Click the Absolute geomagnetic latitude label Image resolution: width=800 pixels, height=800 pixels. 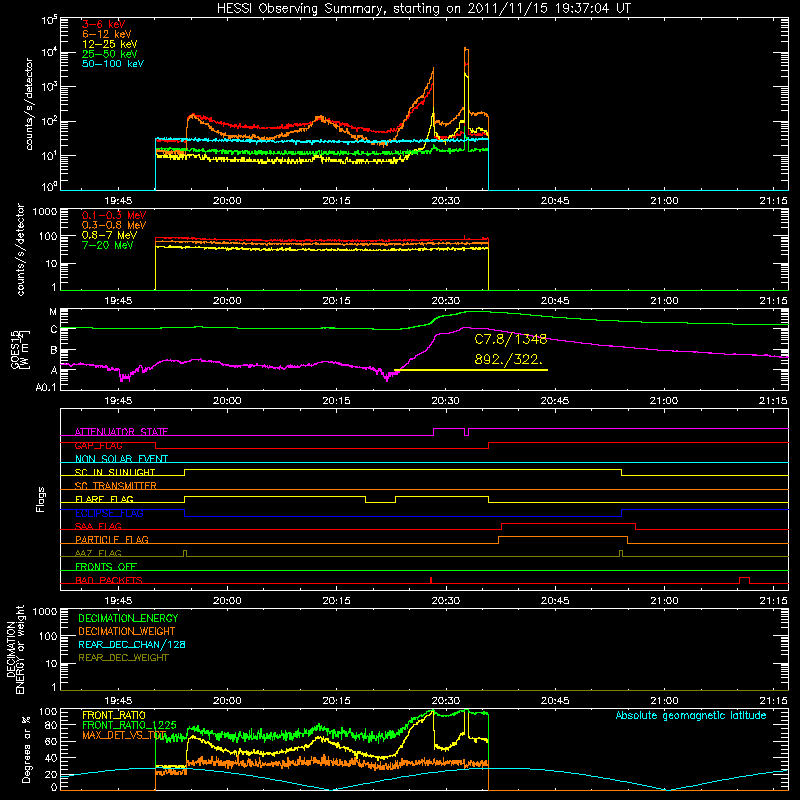click(691, 716)
